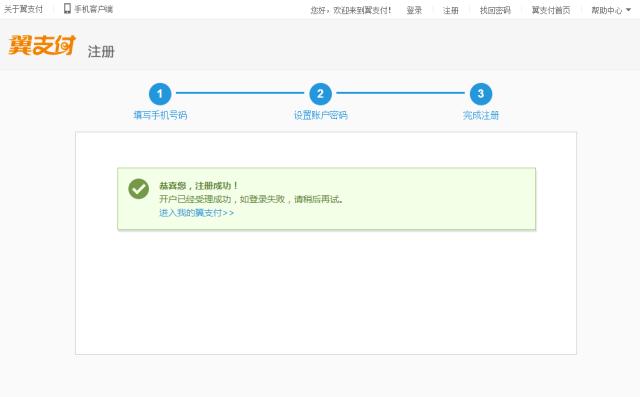Image resolution: width=640 pixels, height=397 pixels.
Task: Click the 翼支付 orange logo
Action: [42, 45]
